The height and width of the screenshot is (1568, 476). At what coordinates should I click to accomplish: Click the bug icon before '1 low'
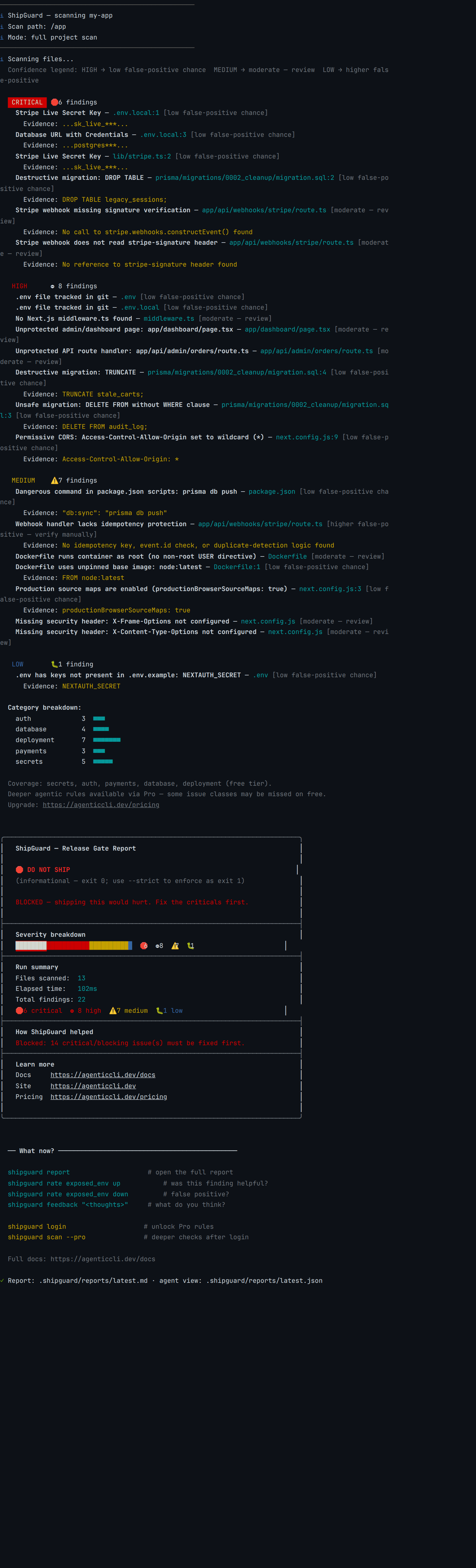(x=159, y=1010)
